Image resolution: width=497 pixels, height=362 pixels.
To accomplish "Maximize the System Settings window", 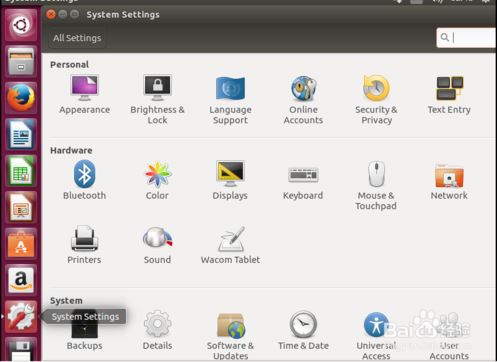I will 75,14.
